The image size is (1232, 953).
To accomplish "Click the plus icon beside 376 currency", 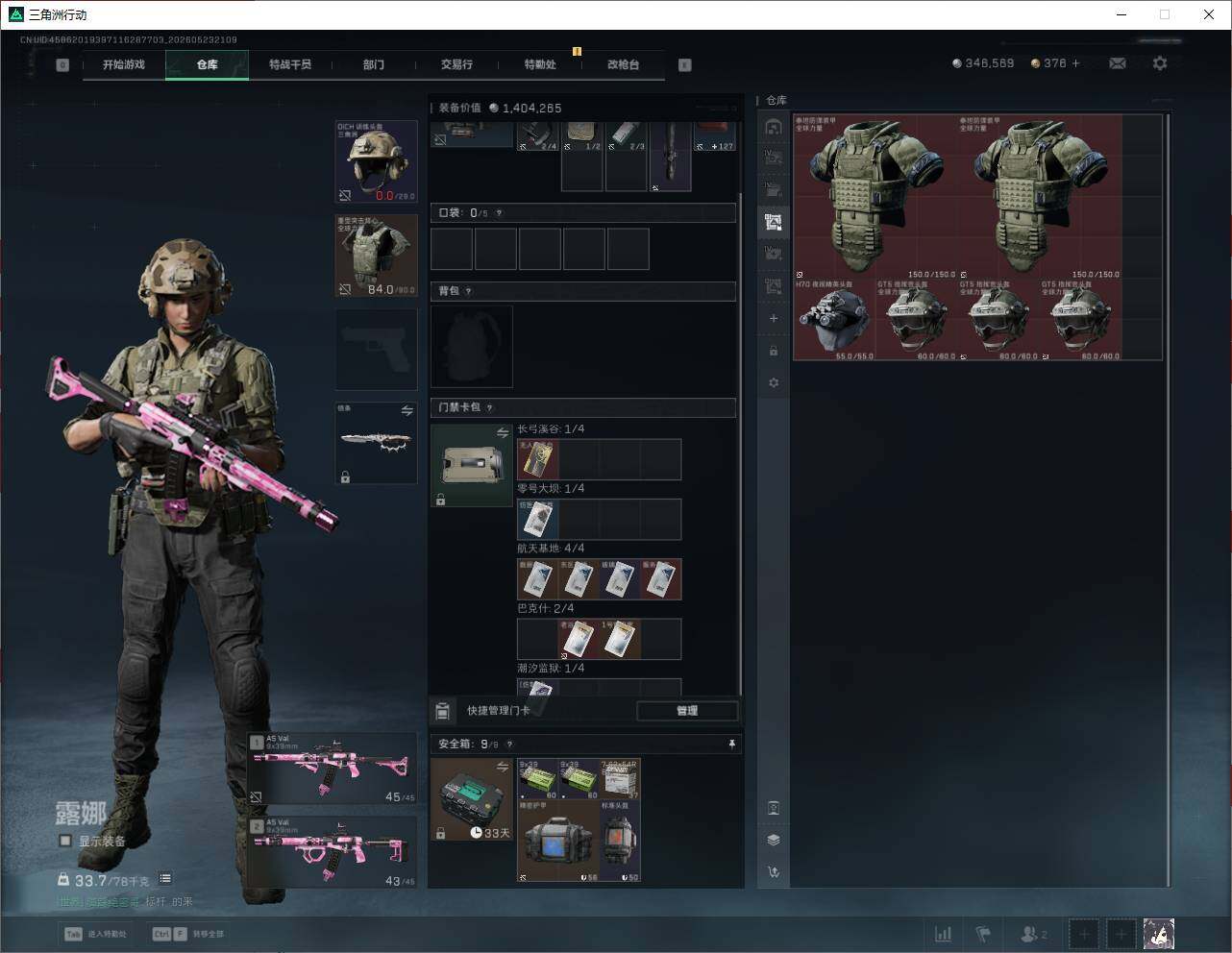I will point(1075,63).
